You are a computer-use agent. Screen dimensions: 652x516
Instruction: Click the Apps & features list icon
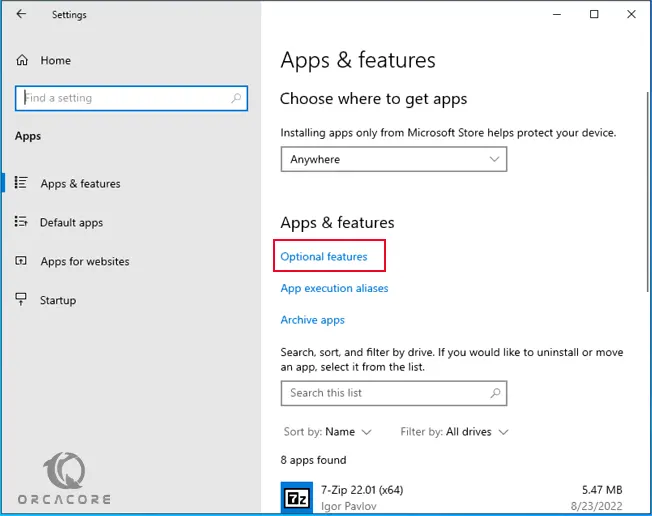point(21,183)
